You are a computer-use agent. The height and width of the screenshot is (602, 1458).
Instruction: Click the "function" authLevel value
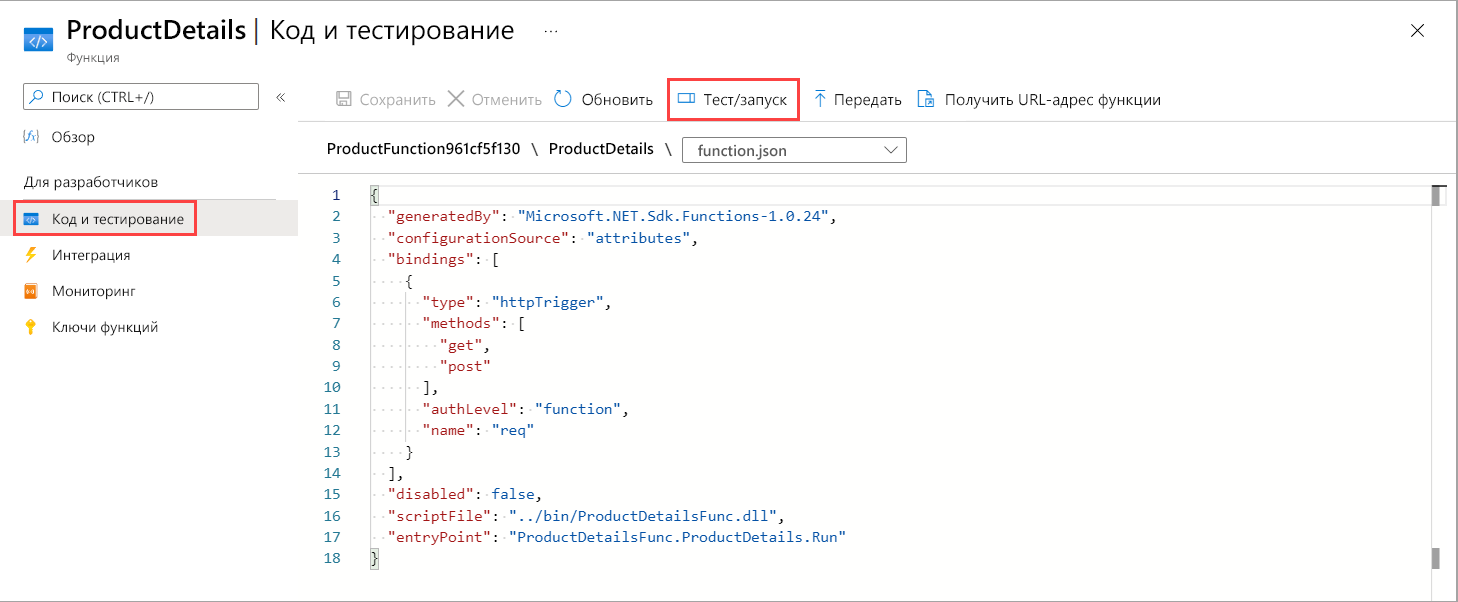click(x=580, y=409)
